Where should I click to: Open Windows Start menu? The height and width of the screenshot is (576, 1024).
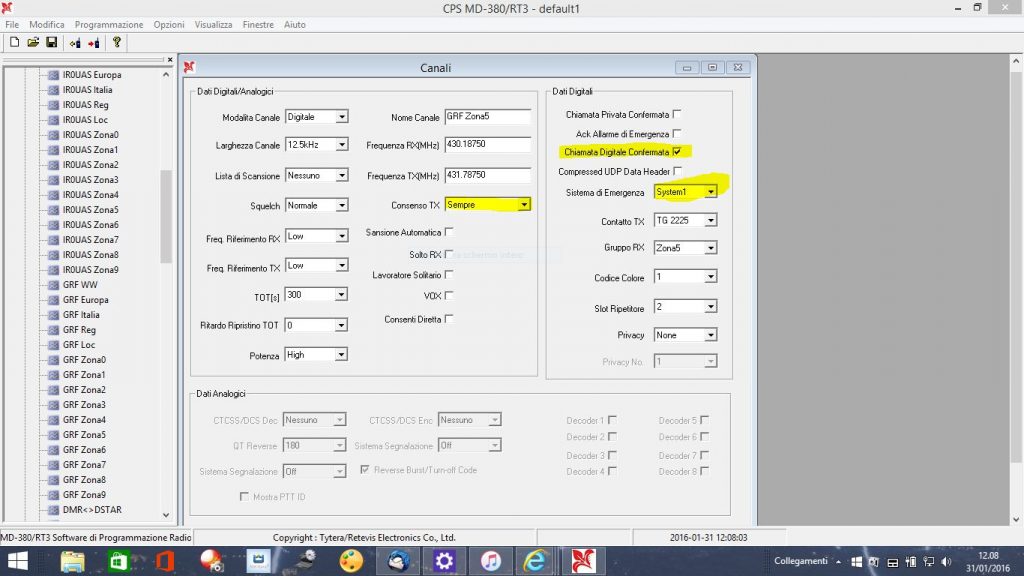(x=18, y=561)
